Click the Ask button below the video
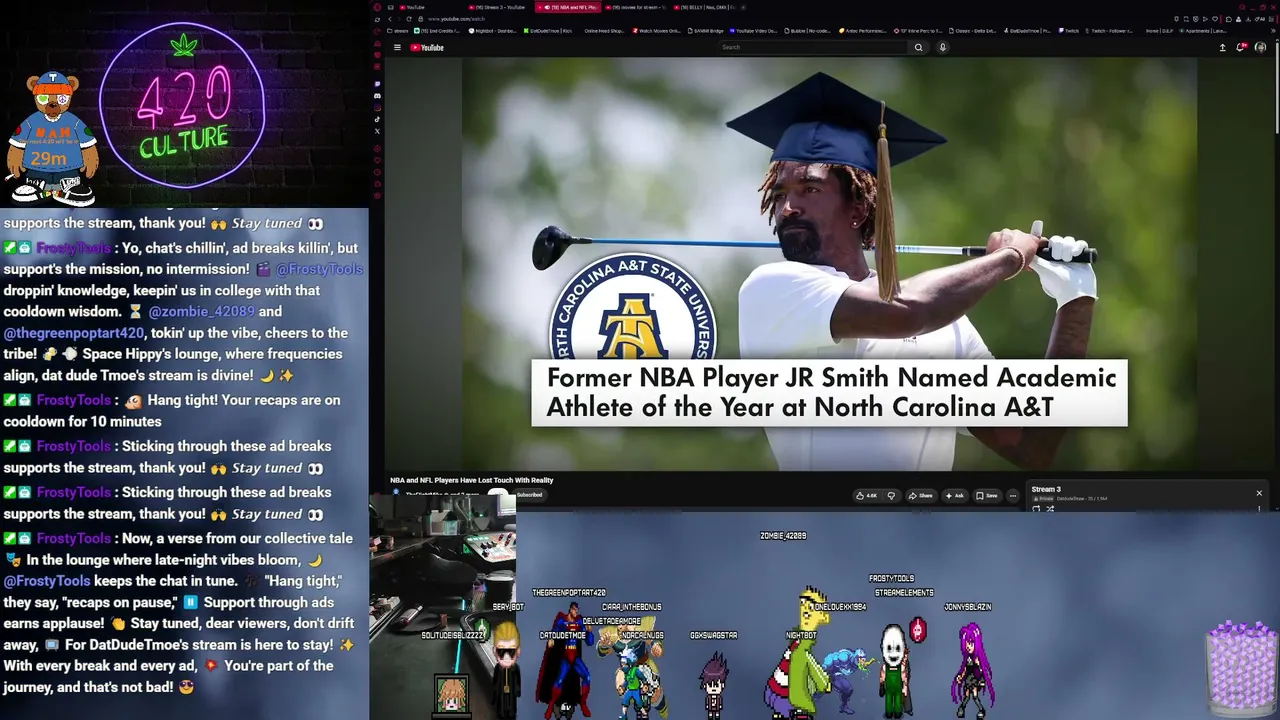 955,496
